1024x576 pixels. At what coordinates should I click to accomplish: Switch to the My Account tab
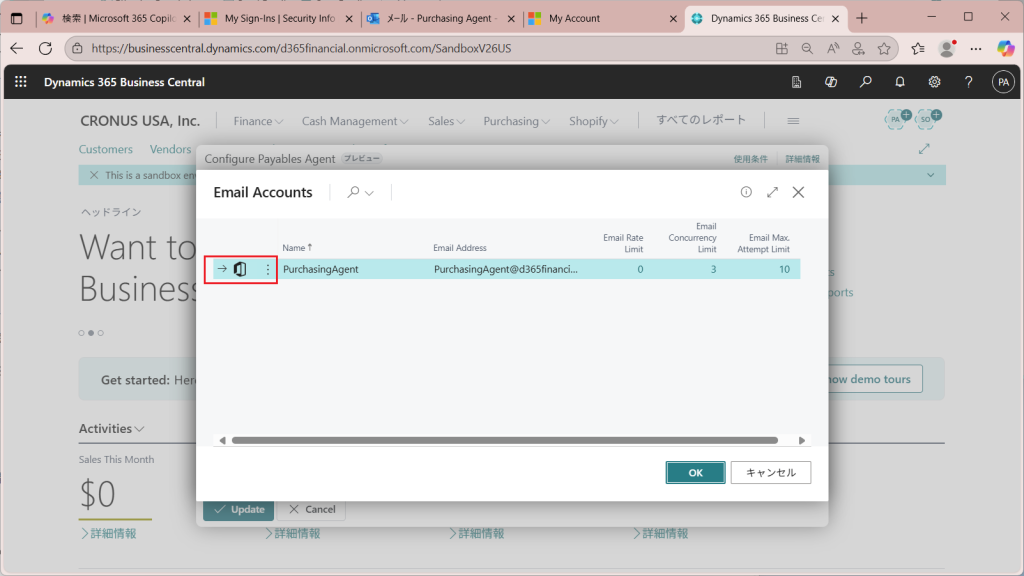[x=603, y=18]
